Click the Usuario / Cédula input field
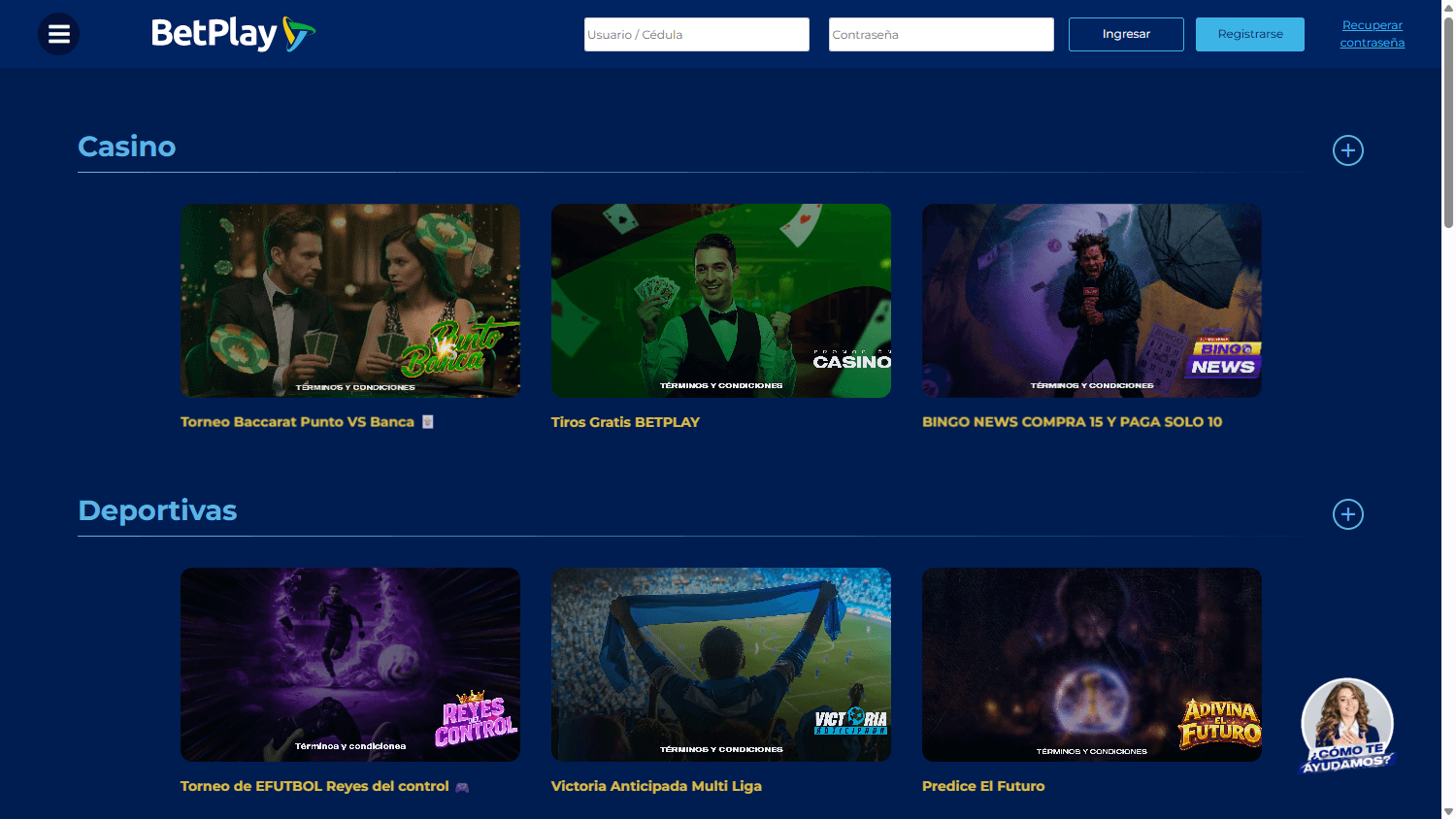This screenshot has width=1456, height=819. 696,33
